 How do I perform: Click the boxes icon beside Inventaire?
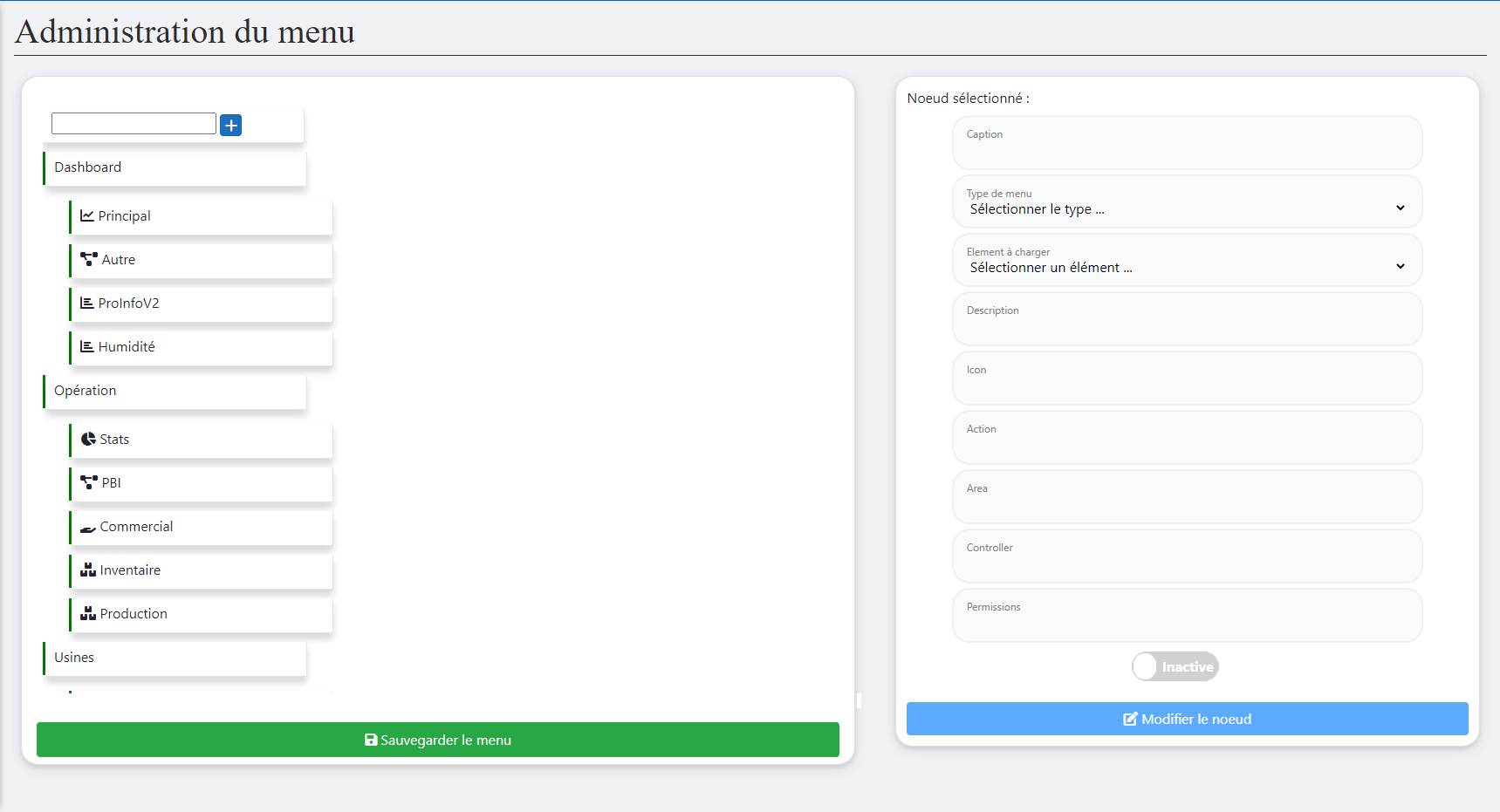(88, 570)
